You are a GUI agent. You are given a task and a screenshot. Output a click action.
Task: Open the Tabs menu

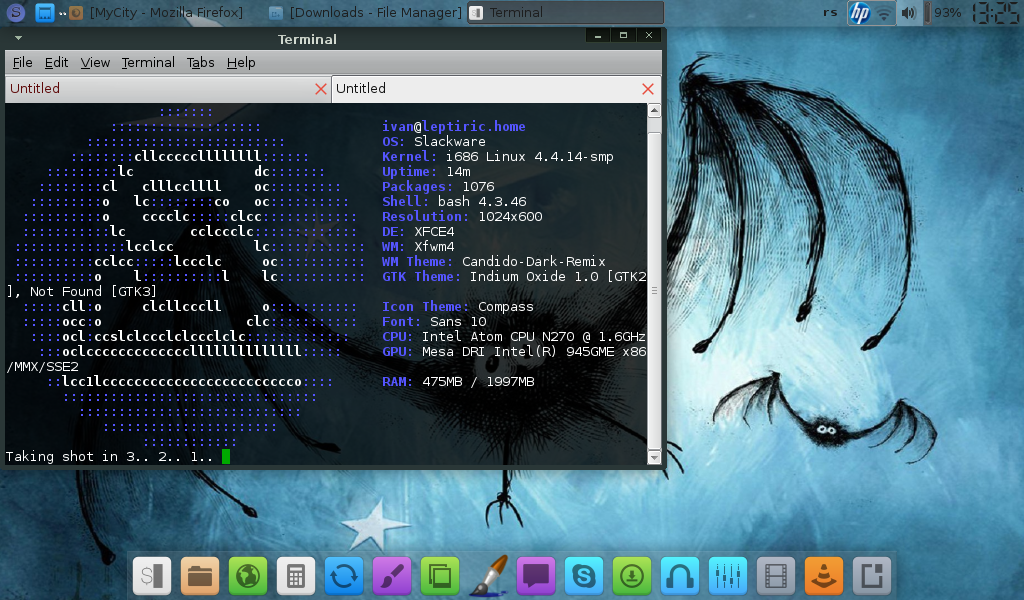[x=200, y=62]
